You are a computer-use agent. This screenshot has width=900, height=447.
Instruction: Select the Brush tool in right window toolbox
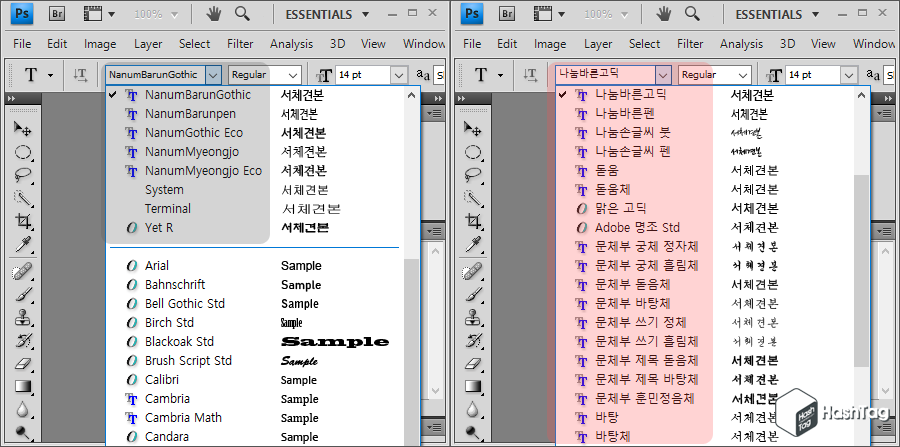pos(472,294)
